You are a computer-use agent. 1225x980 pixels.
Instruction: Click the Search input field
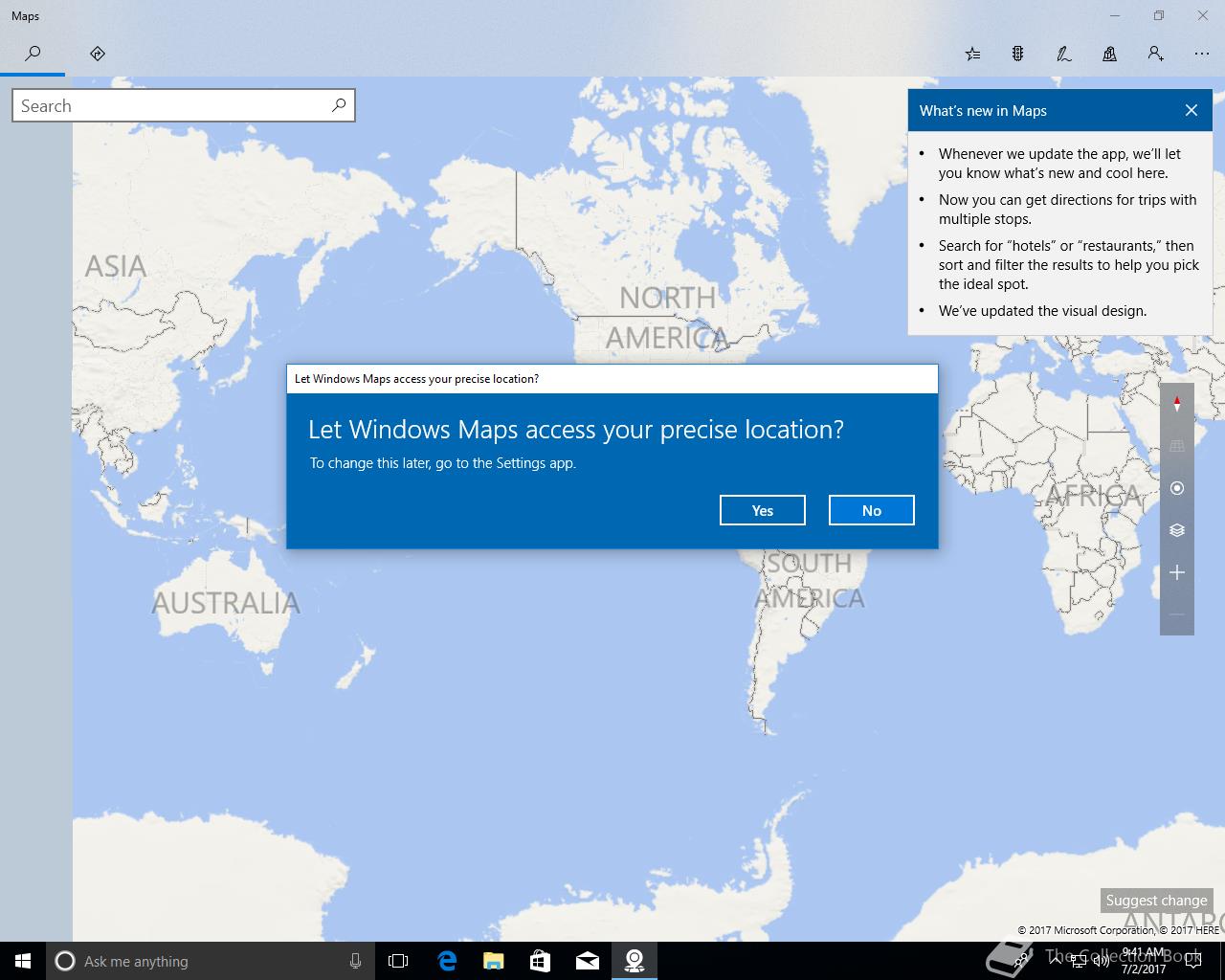(x=184, y=105)
